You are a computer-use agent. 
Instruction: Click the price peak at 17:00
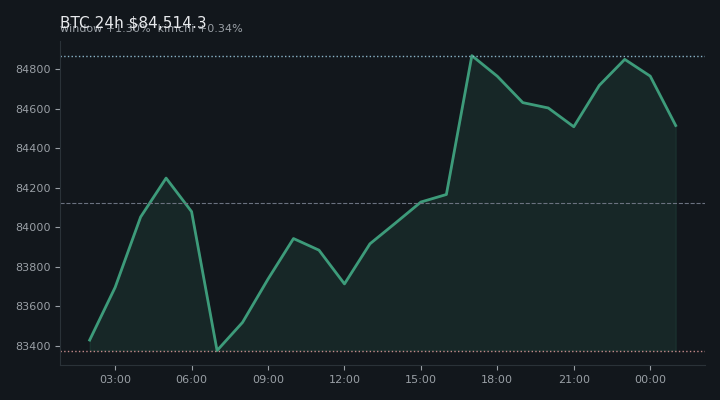pyautogui.click(x=472, y=56)
